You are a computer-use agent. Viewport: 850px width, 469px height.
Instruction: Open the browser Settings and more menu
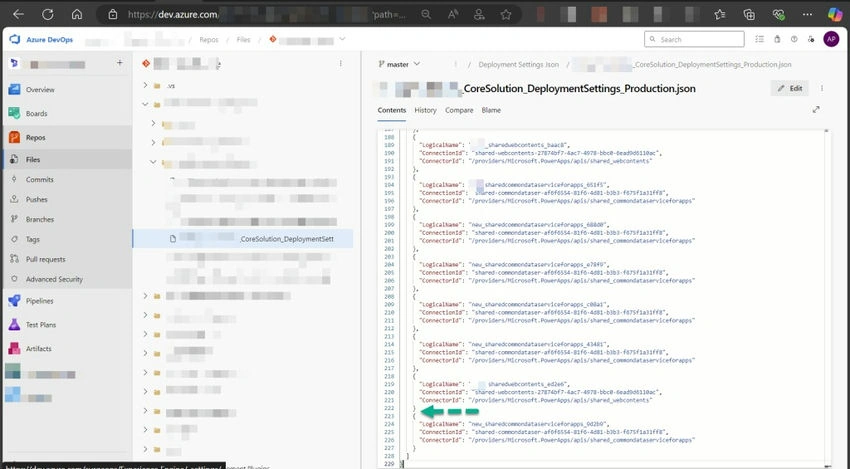(x=807, y=15)
